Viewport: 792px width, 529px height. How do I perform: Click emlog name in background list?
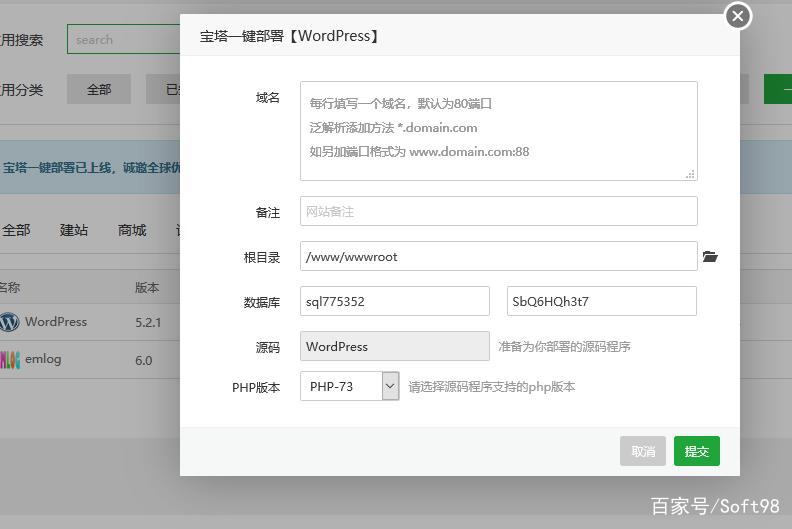pos(43,359)
